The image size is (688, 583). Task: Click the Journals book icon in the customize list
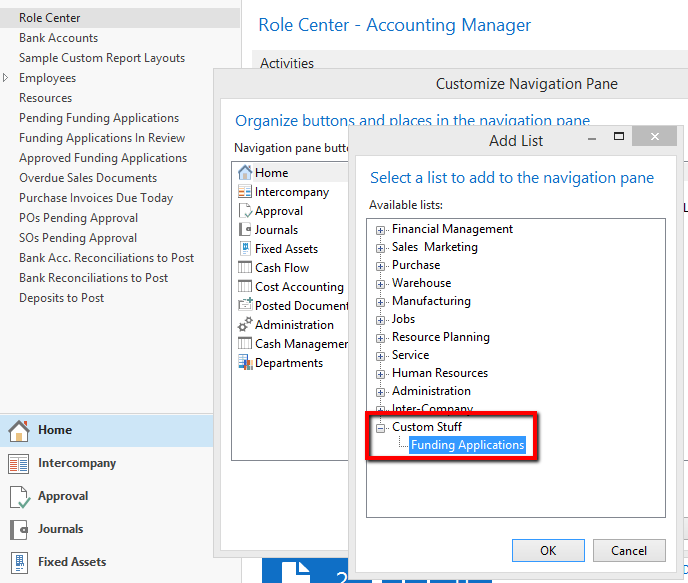click(245, 229)
